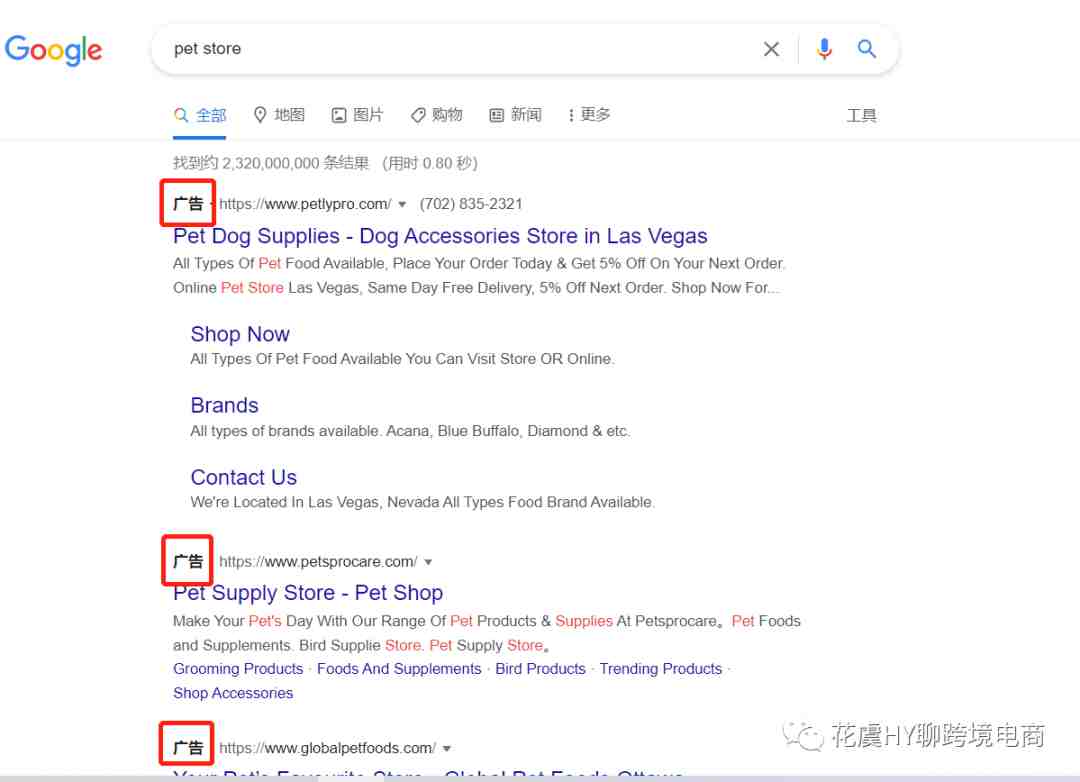The width and height of the screenshot is (1080, 782).
Task: Clear the search box with X icon
Action: [771, 49]
